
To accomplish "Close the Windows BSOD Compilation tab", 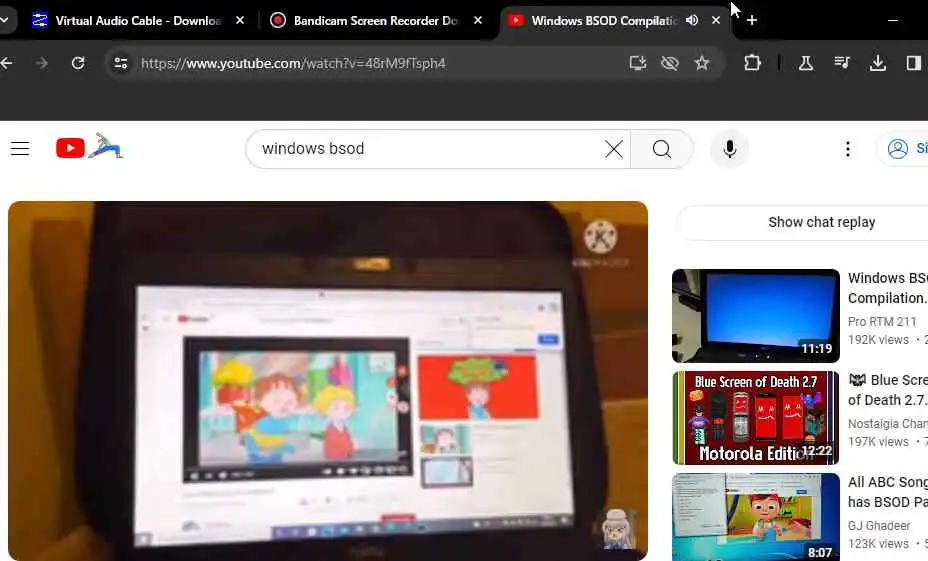I will 716,21.
